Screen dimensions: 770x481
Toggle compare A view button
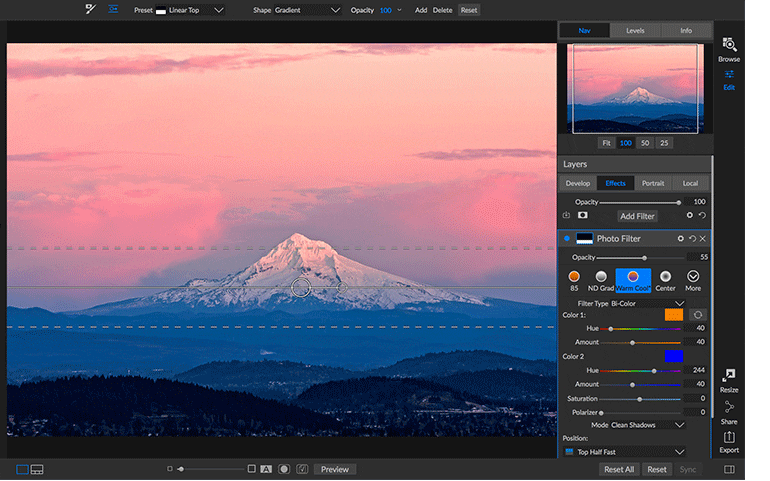point(266,469)
